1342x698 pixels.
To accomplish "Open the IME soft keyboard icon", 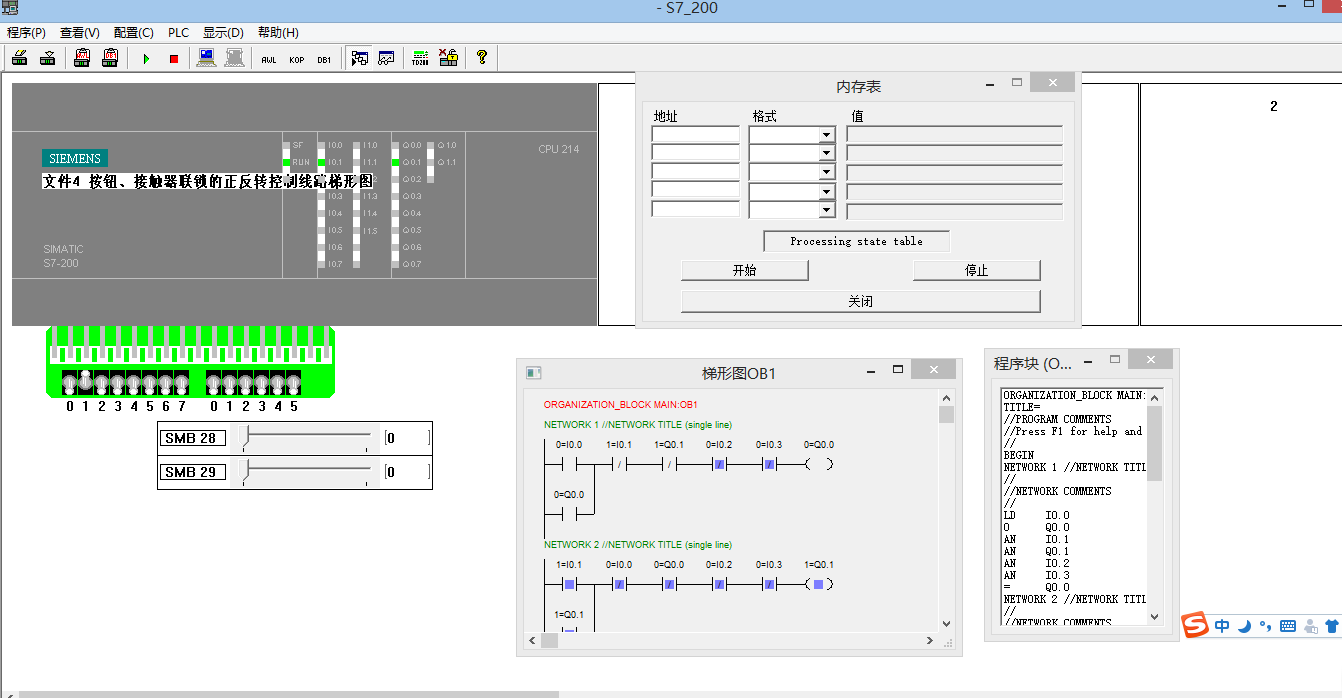I will (x=1288, y=627).
